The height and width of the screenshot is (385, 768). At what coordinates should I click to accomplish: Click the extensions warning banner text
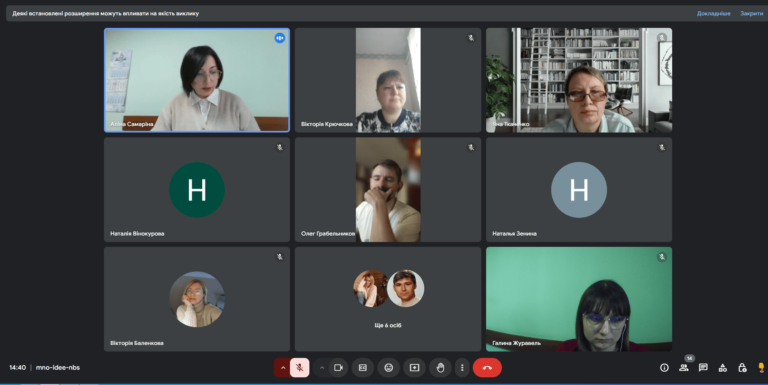tap(105, 14)
